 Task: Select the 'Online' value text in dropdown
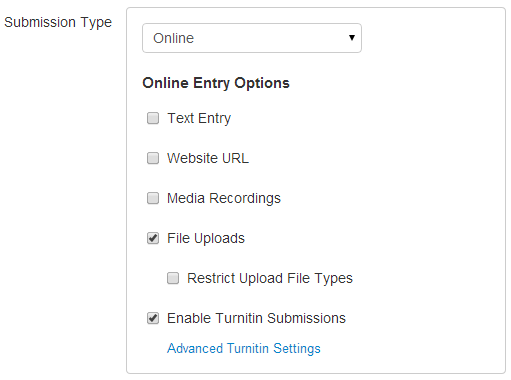click(173, 38)
